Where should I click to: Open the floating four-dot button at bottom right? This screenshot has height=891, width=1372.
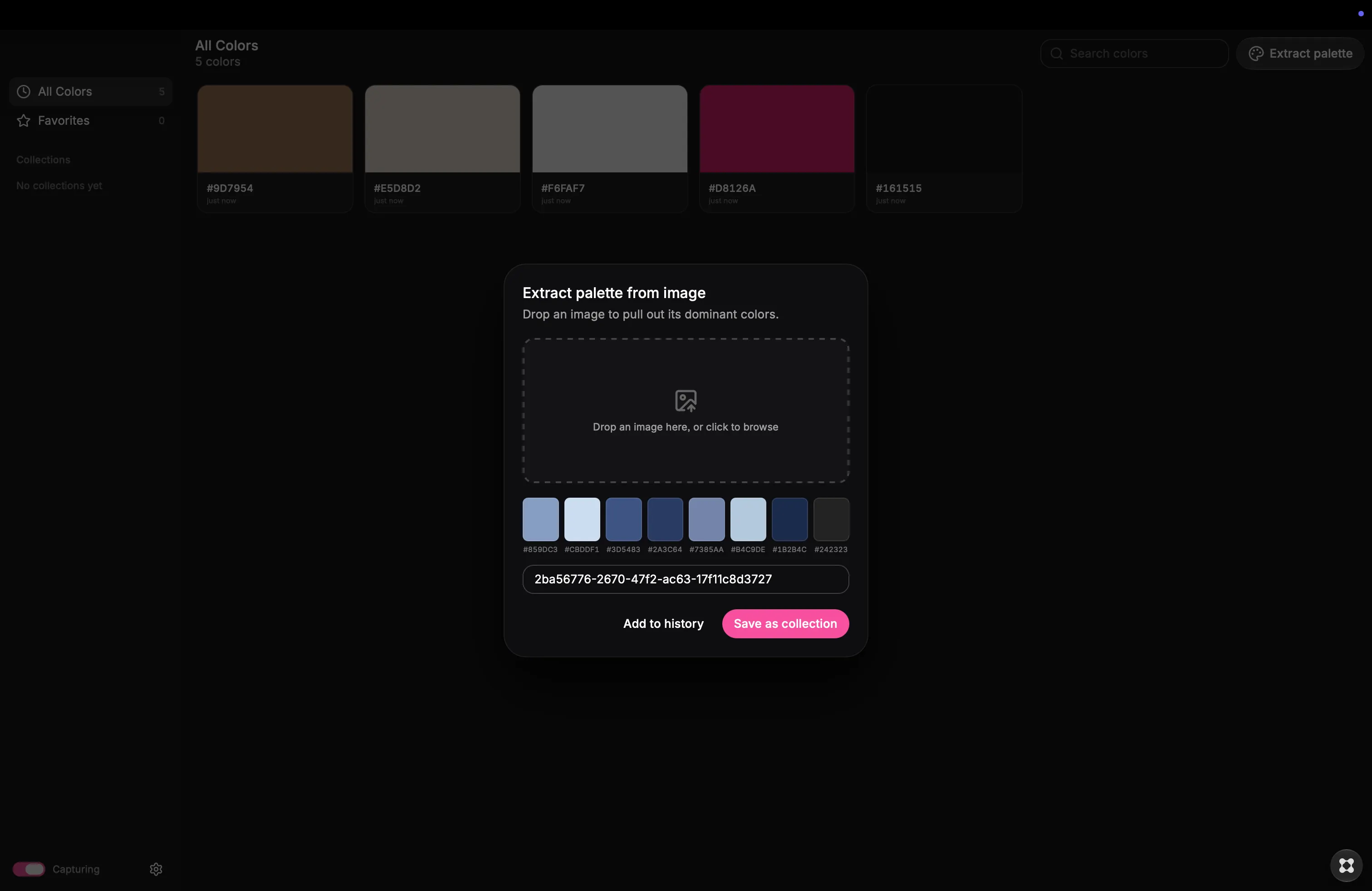pyautogui.click(x=1346, y=865)
